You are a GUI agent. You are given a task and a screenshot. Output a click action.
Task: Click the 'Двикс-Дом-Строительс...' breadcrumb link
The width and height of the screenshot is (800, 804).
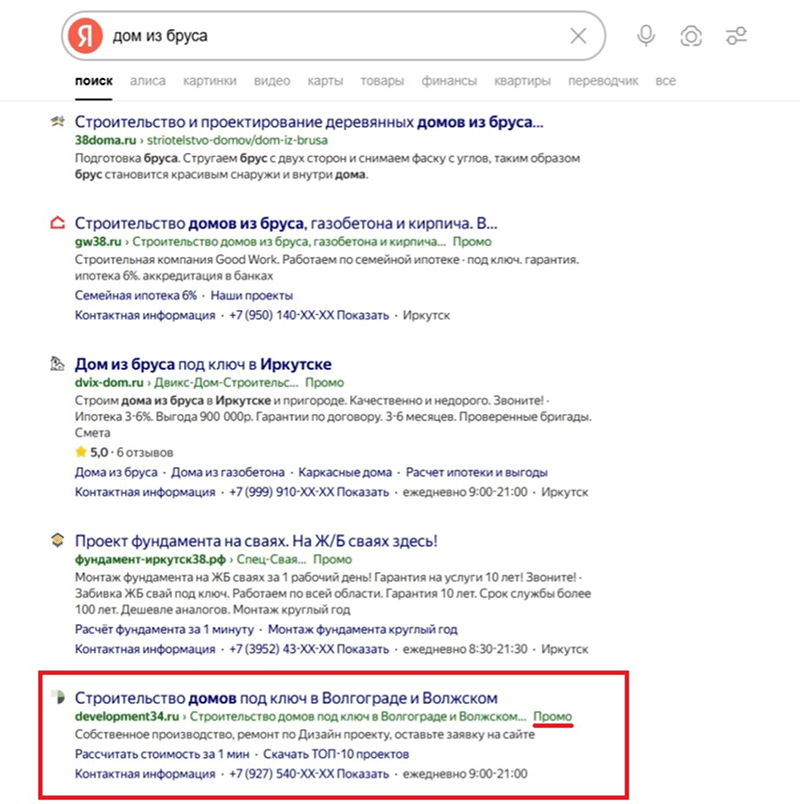(x=226, y=383)
